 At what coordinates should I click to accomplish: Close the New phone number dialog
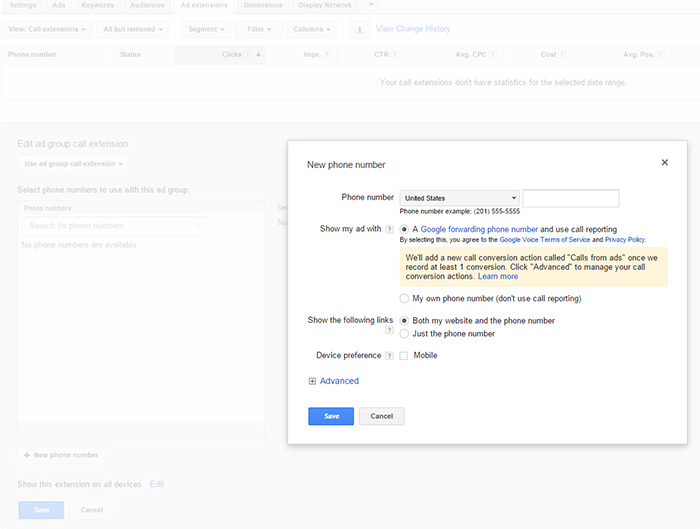(665, 162)
